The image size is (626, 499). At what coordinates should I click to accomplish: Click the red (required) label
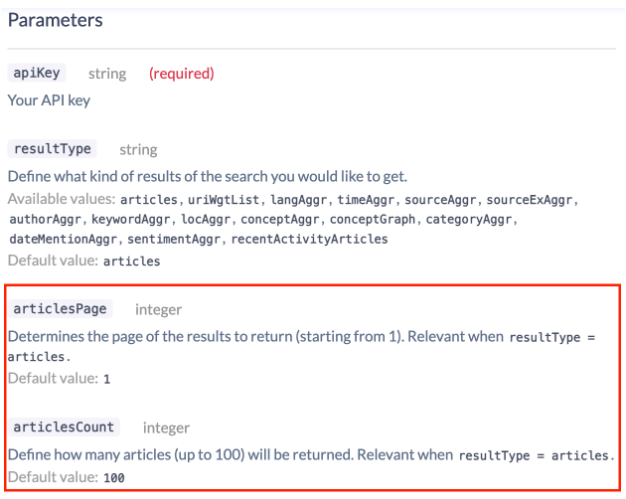pyautogui.click(x=181, y=73)
